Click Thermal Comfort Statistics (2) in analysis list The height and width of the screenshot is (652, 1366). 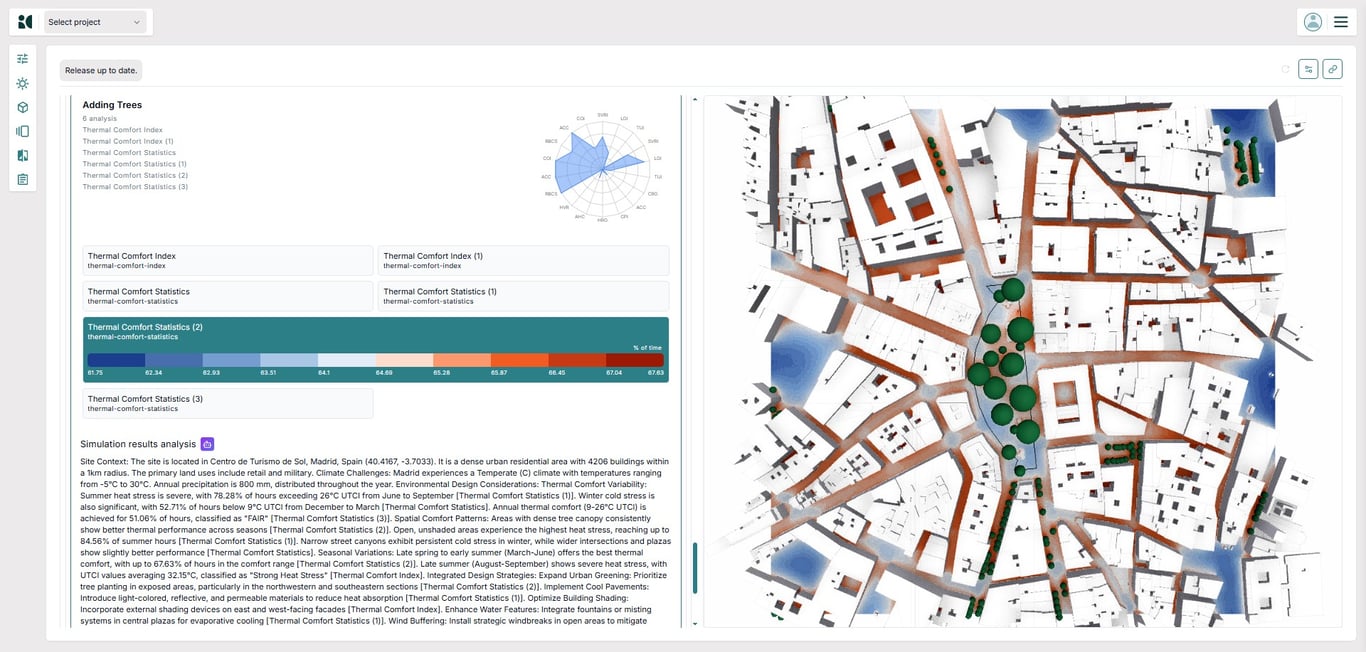click(135, 176)
